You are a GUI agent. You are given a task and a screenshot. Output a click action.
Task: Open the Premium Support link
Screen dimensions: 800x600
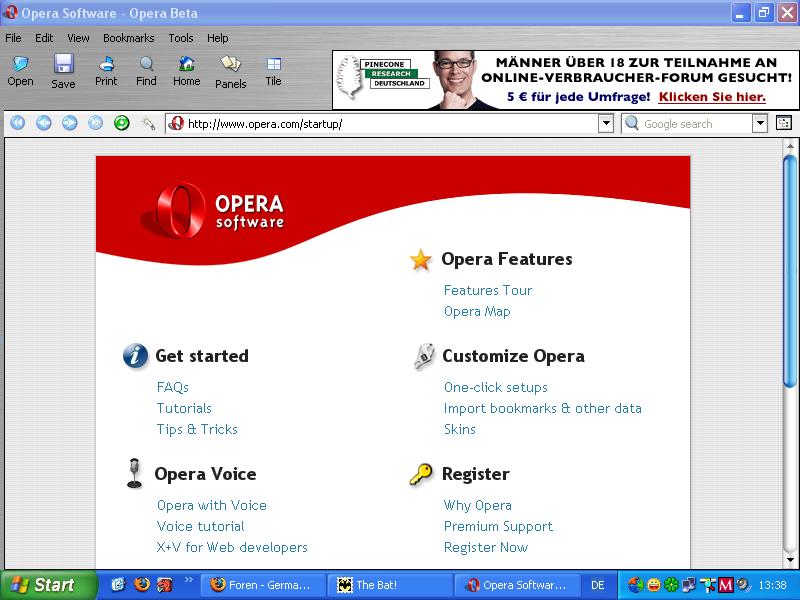click(498, 526)
